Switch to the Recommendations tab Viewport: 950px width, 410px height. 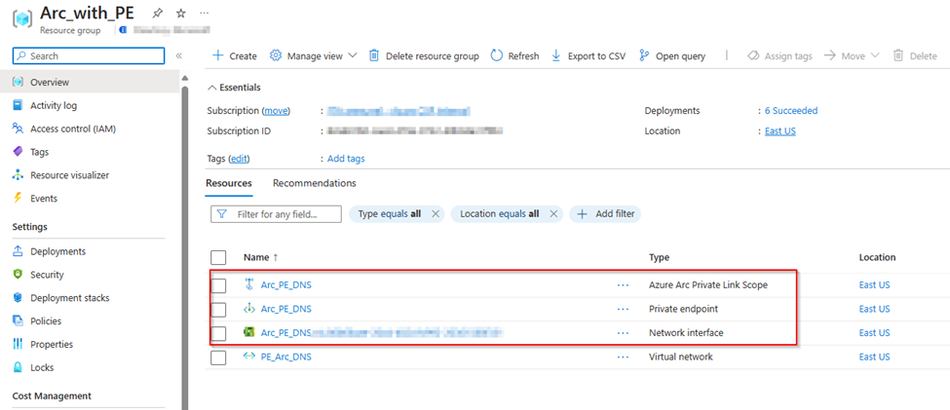point(314,183)
